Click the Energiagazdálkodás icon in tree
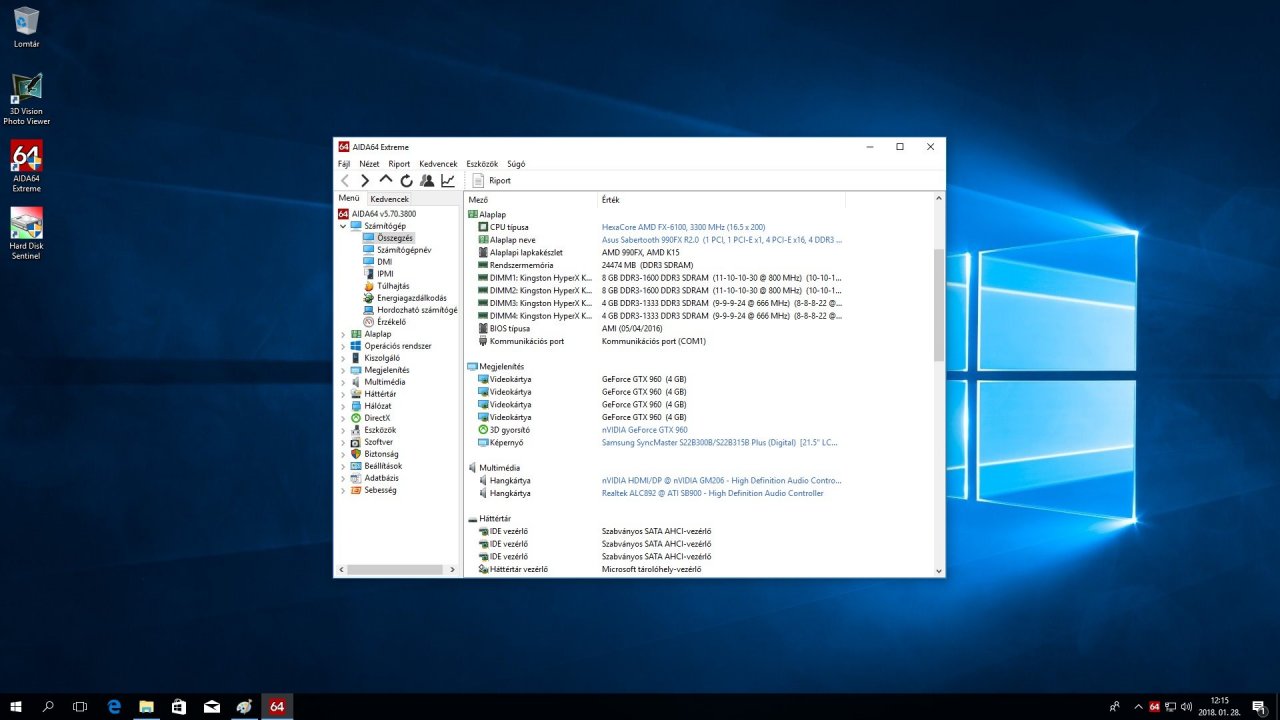This screenshot has height=720, width=1280. point(368,298)
